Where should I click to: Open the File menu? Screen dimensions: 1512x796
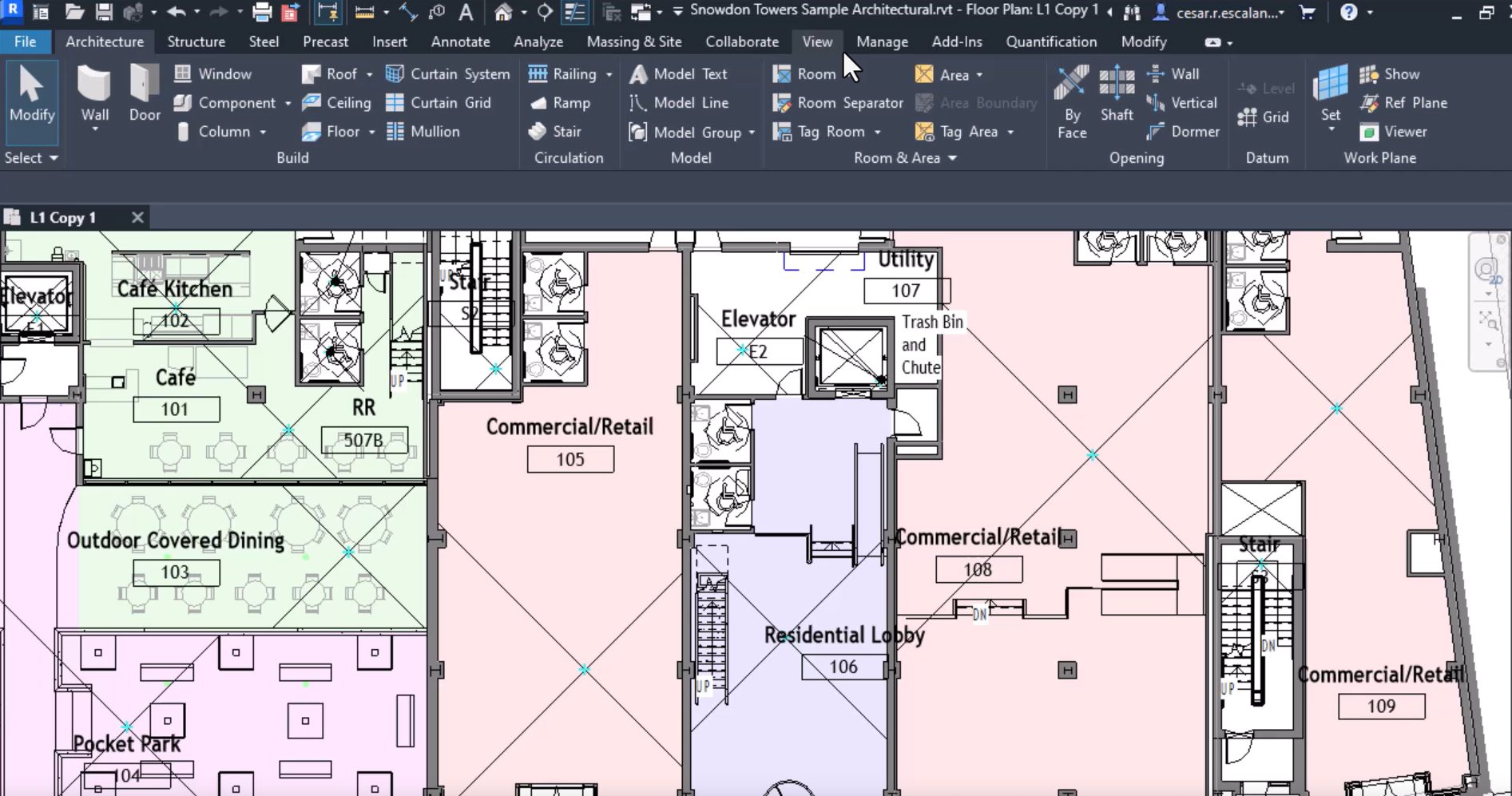click(x=25, y=42)
